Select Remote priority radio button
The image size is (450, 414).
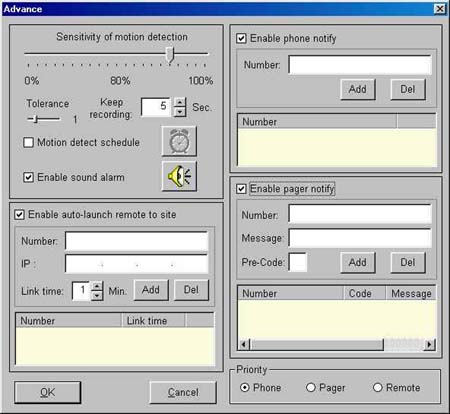pyautogui.click(x=377, y=388)
